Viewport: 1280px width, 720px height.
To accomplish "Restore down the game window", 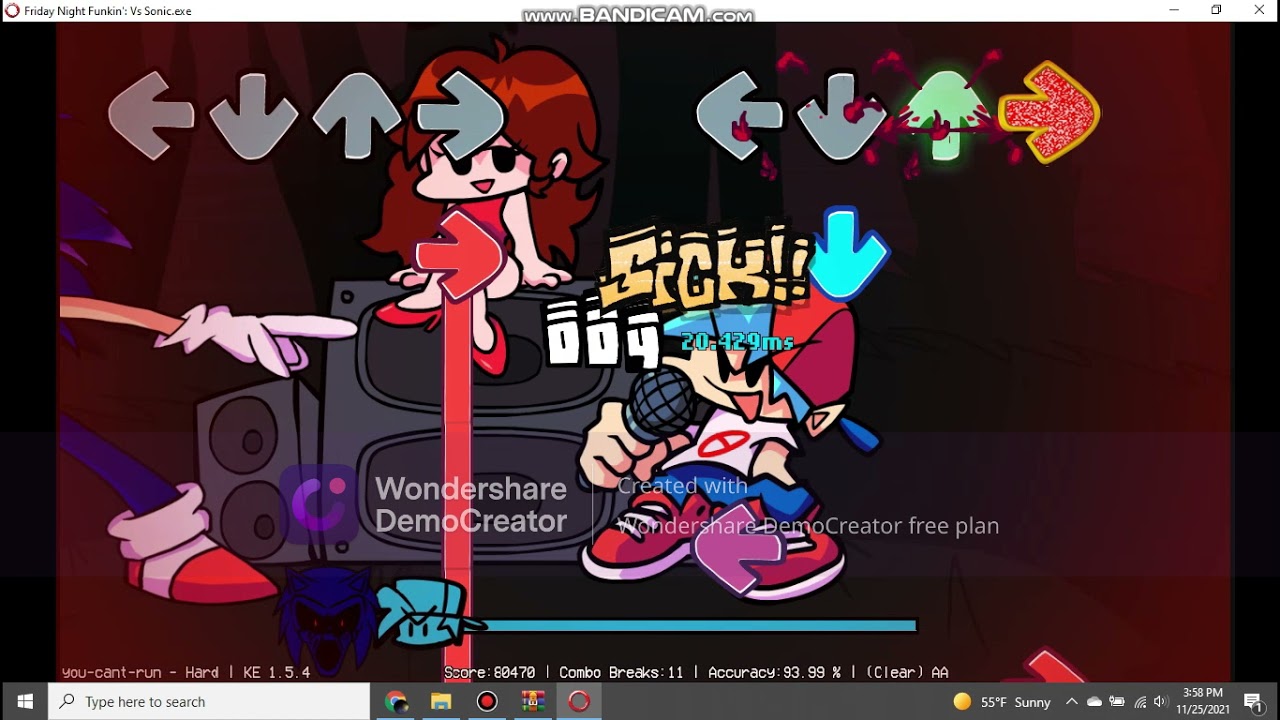I will [x=1216, y=10].
